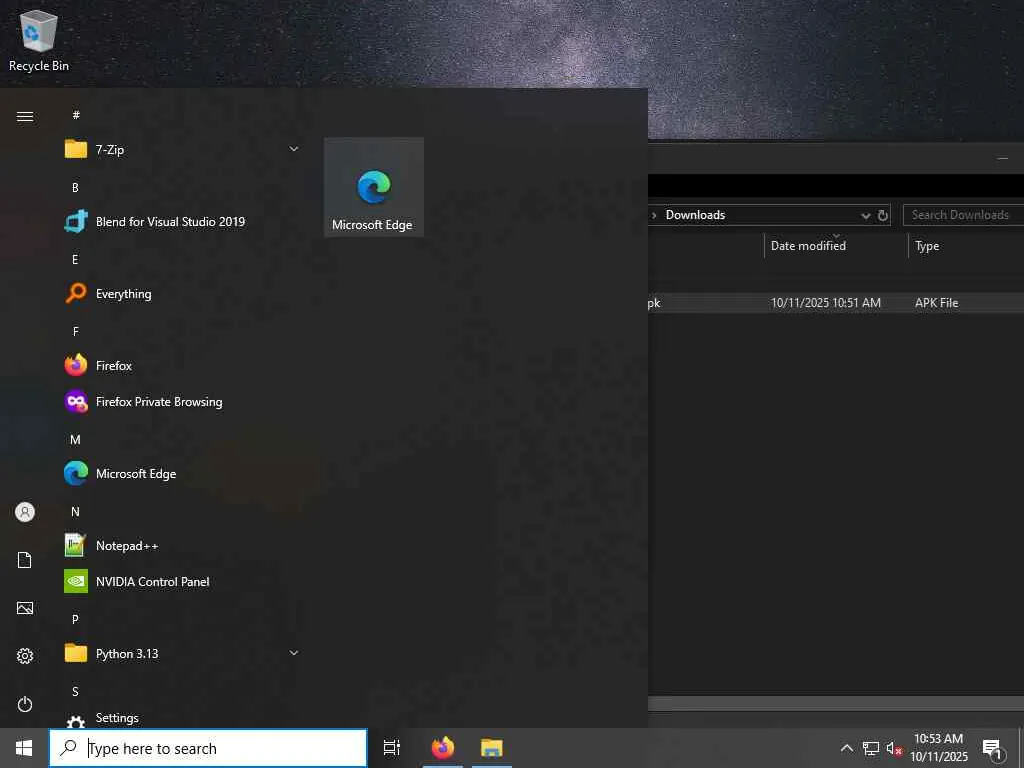Open the pinned Microsoft Edge tile

[x=374, y=187]
